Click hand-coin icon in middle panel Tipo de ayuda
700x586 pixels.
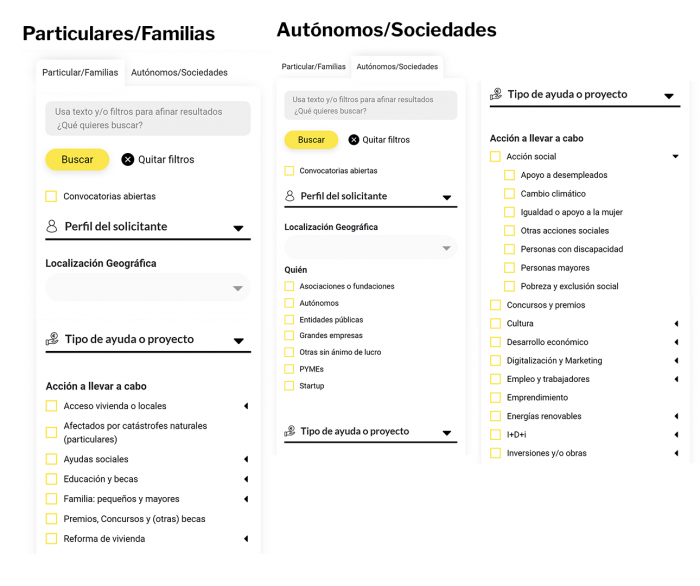290,431
